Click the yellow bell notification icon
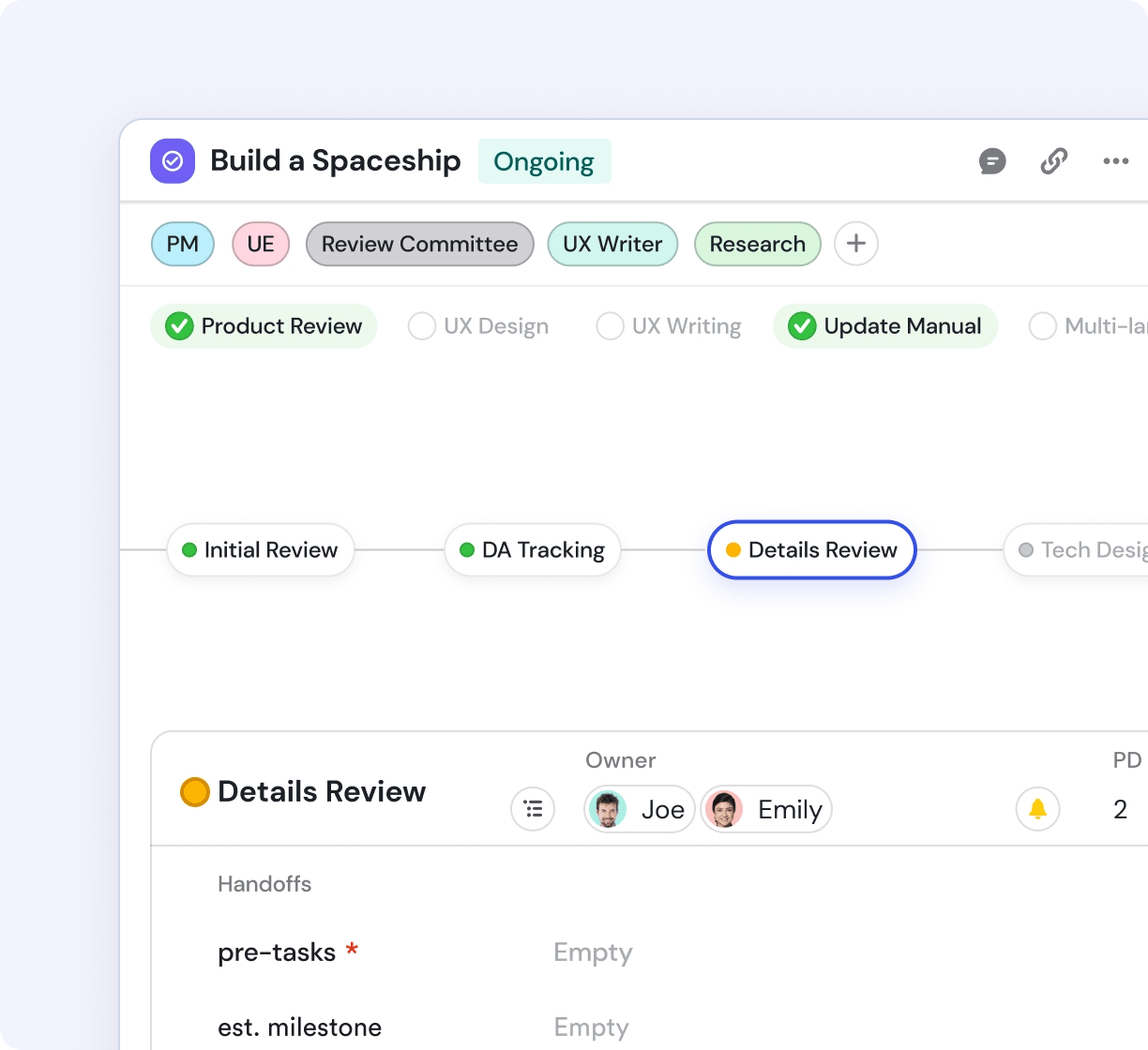The image size is (1148, 1050). 1037,809
